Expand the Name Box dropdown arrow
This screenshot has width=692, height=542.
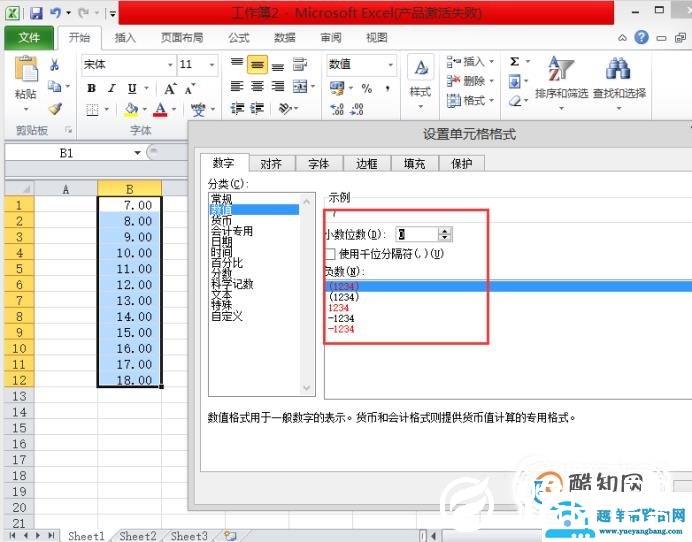tap(137, 153)
